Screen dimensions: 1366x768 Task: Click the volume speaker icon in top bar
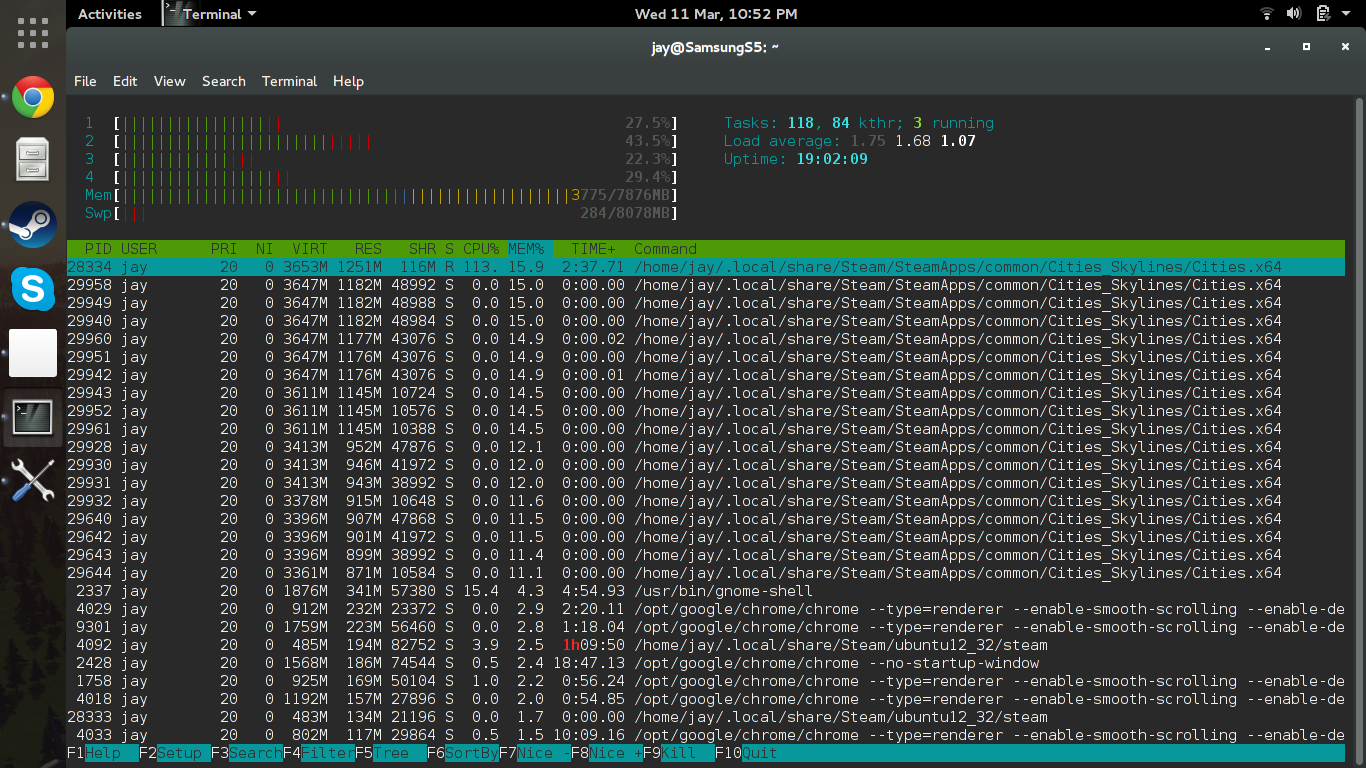pos(1294,14)
